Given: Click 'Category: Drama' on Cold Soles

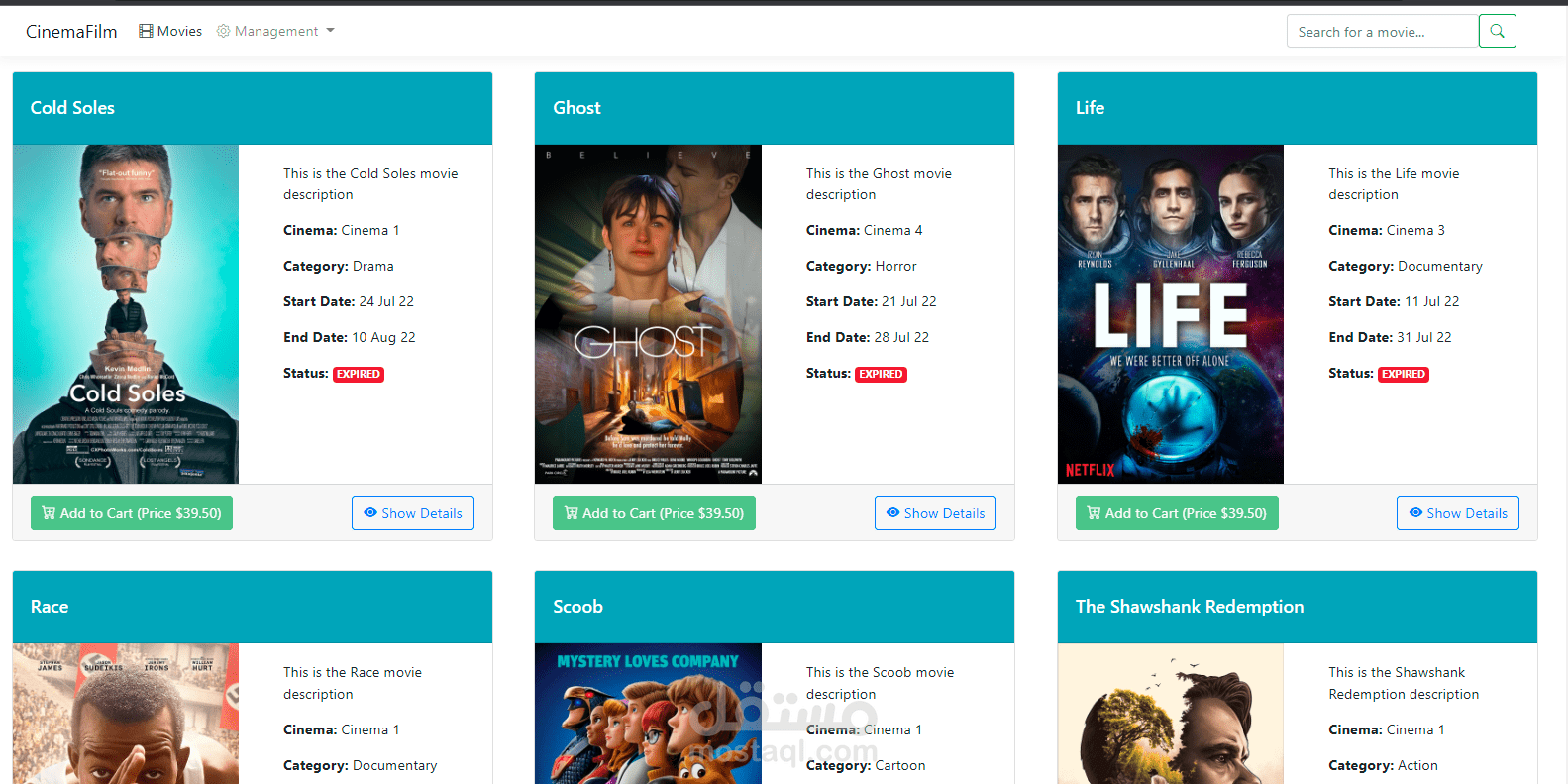Looking at the screenshot, I should [339, 266].
